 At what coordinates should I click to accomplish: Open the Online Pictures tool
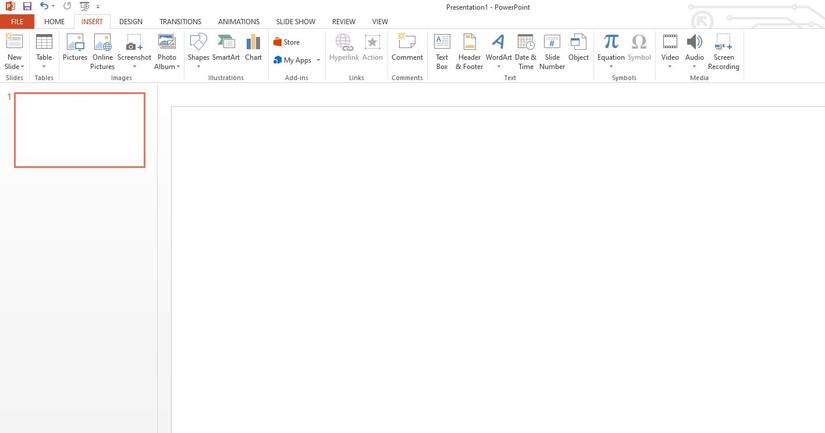point(102,52)
